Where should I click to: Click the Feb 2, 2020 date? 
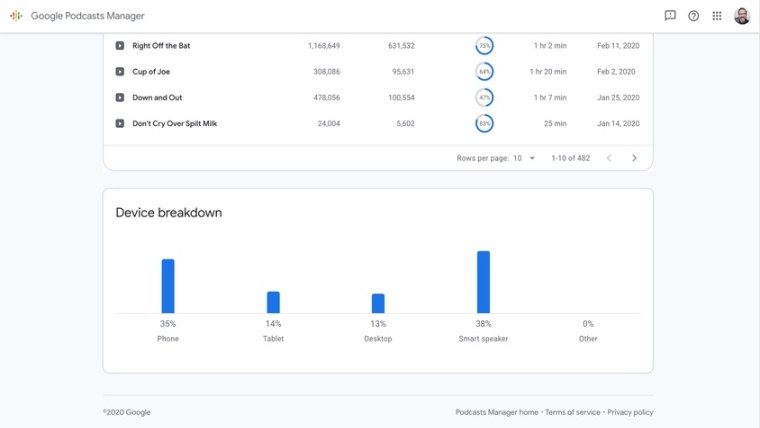coord(616,72)
